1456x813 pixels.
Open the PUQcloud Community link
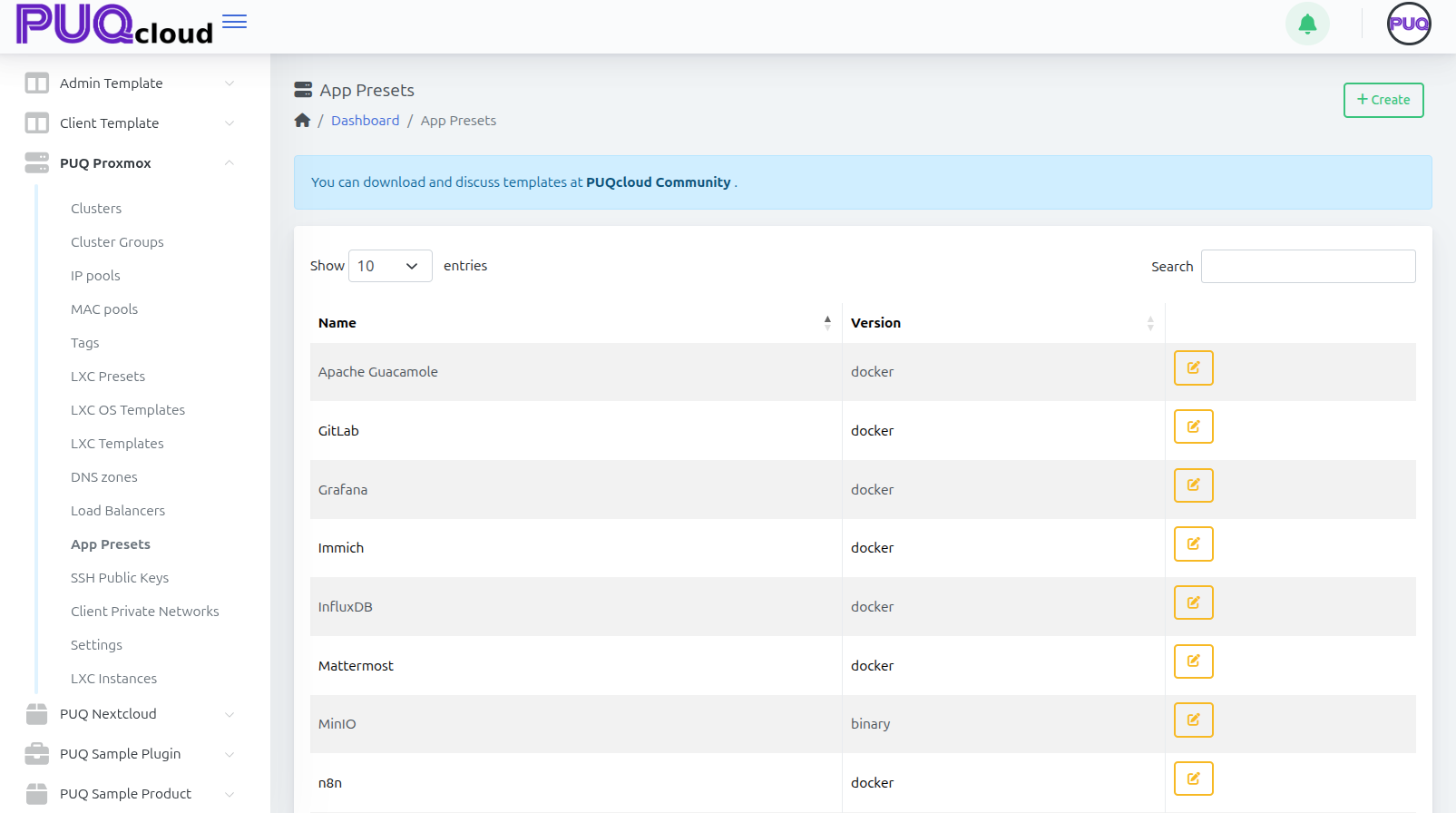tap(658, 182)
